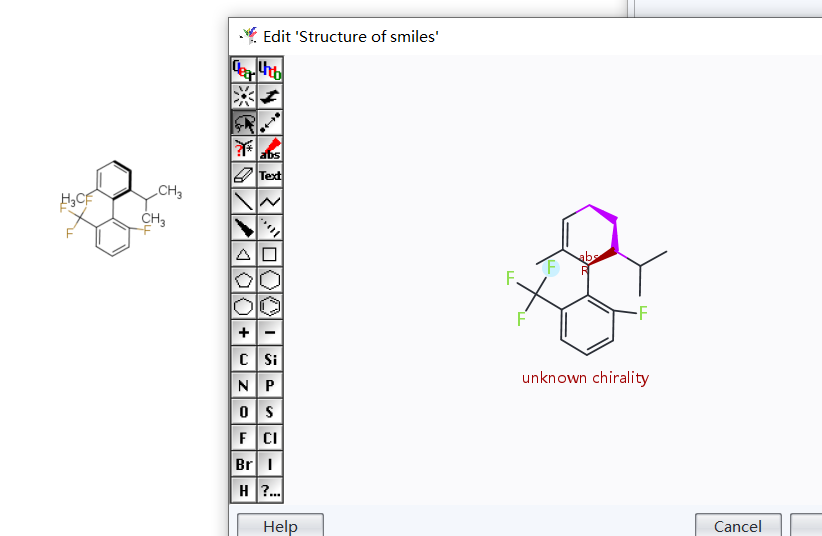Click the Clear structure icon
The height and width of the screenshot is (536, 822).
tap(243, 69)
